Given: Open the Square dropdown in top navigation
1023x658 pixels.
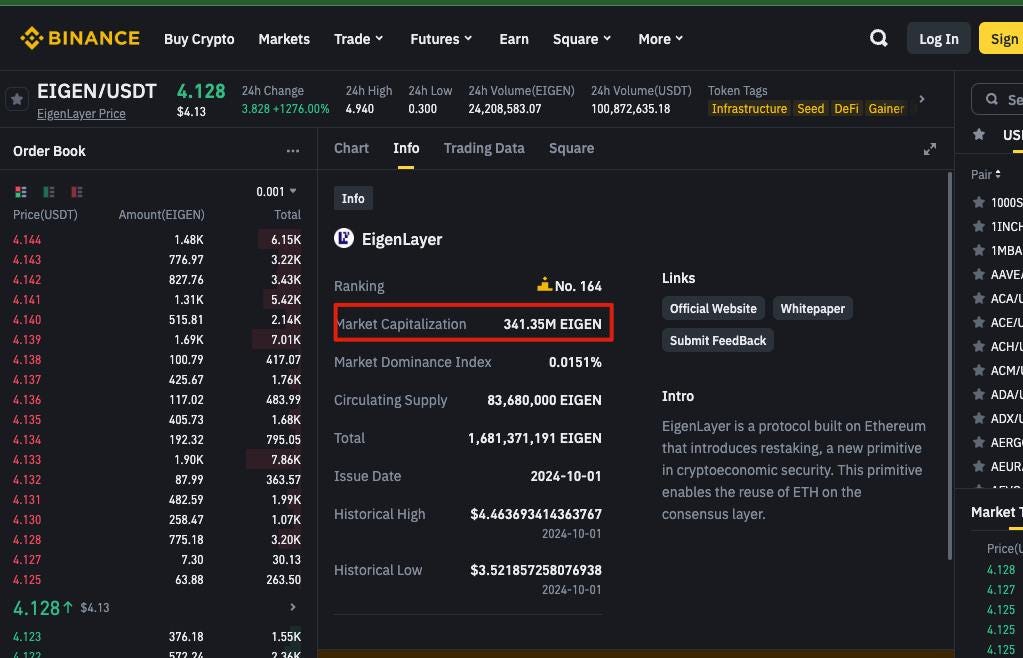Looking at the screenshot, I should 582,39.
